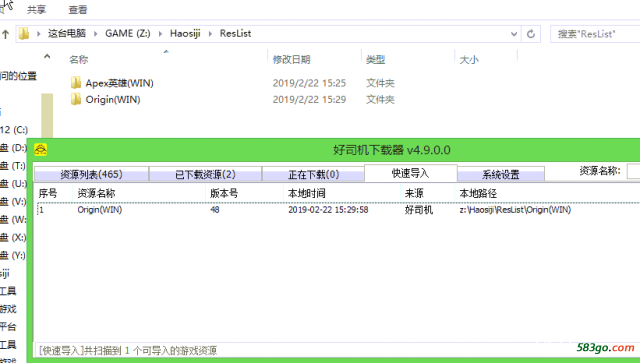Select the (D:) drive in sidebar
Image resolution: width=640 pixels, height=363 pixels.
point(13,148)
